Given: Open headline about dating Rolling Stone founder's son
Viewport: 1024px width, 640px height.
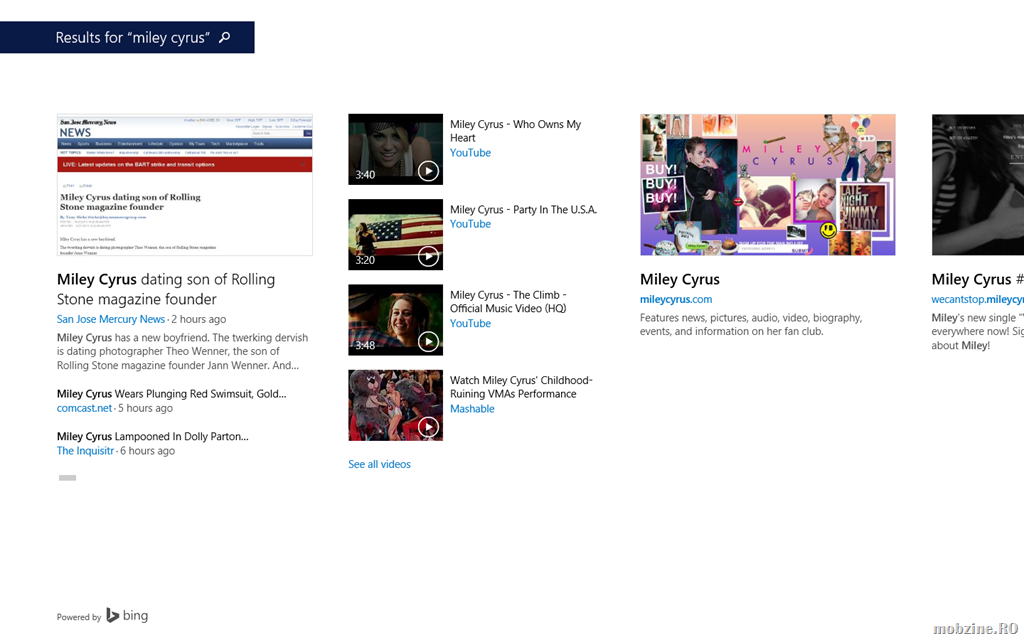Looking at the screenshot, I should point(166,289).
